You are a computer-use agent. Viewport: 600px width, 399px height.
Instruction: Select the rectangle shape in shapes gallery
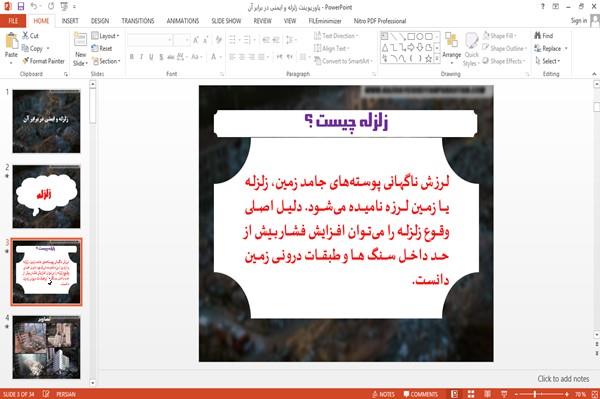411,37
